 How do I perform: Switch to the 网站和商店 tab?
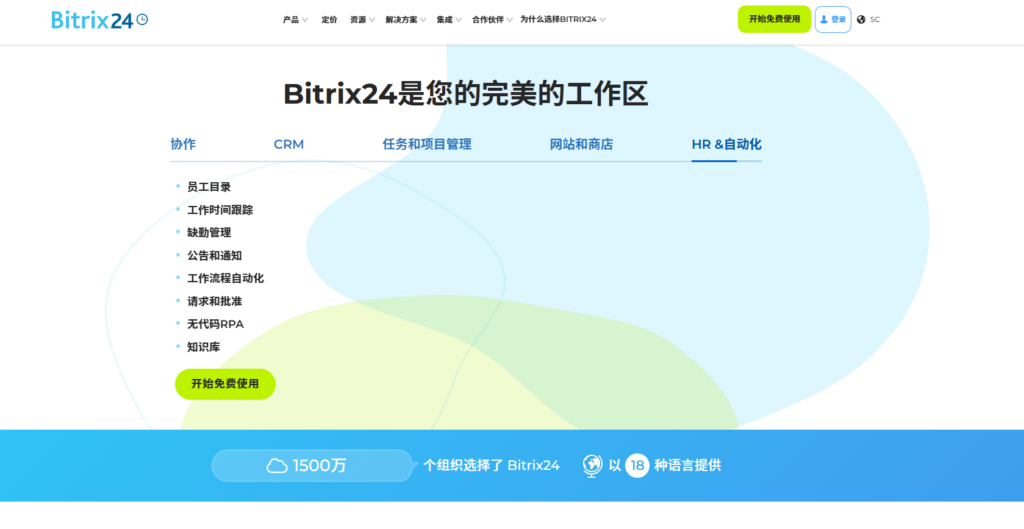(581, 144)
